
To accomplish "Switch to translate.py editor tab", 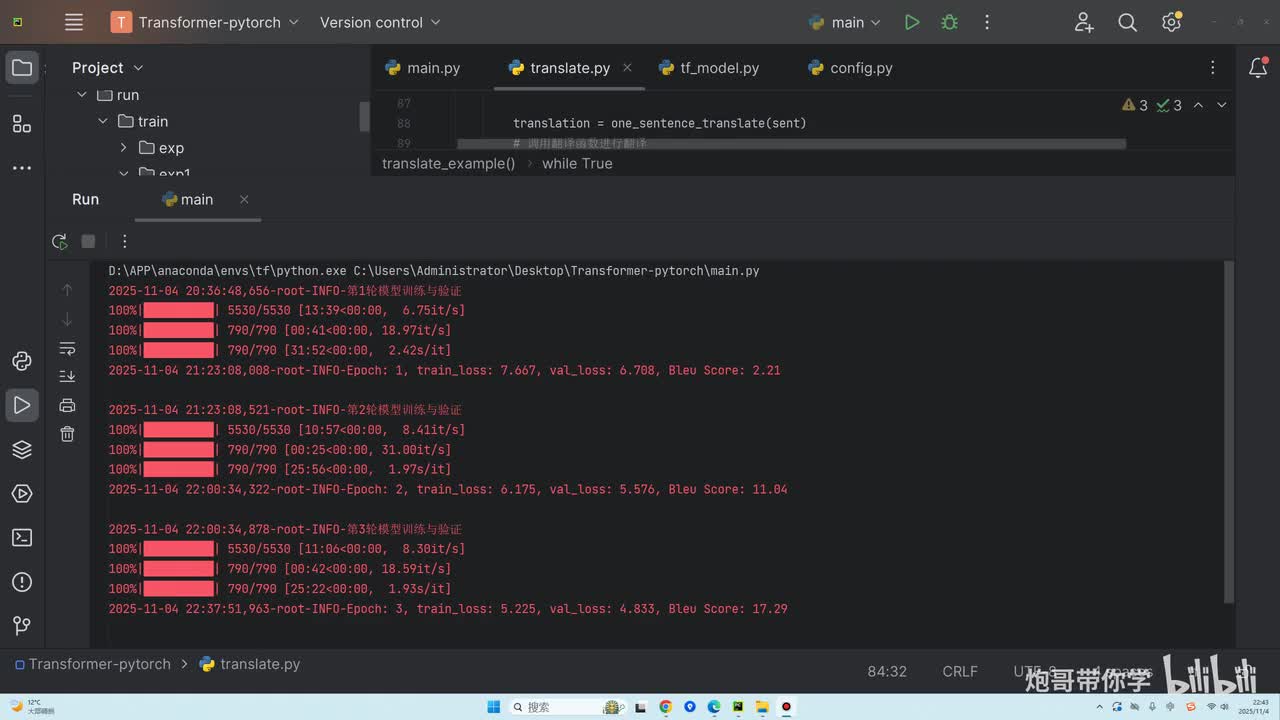I will (x=560, y=68).
